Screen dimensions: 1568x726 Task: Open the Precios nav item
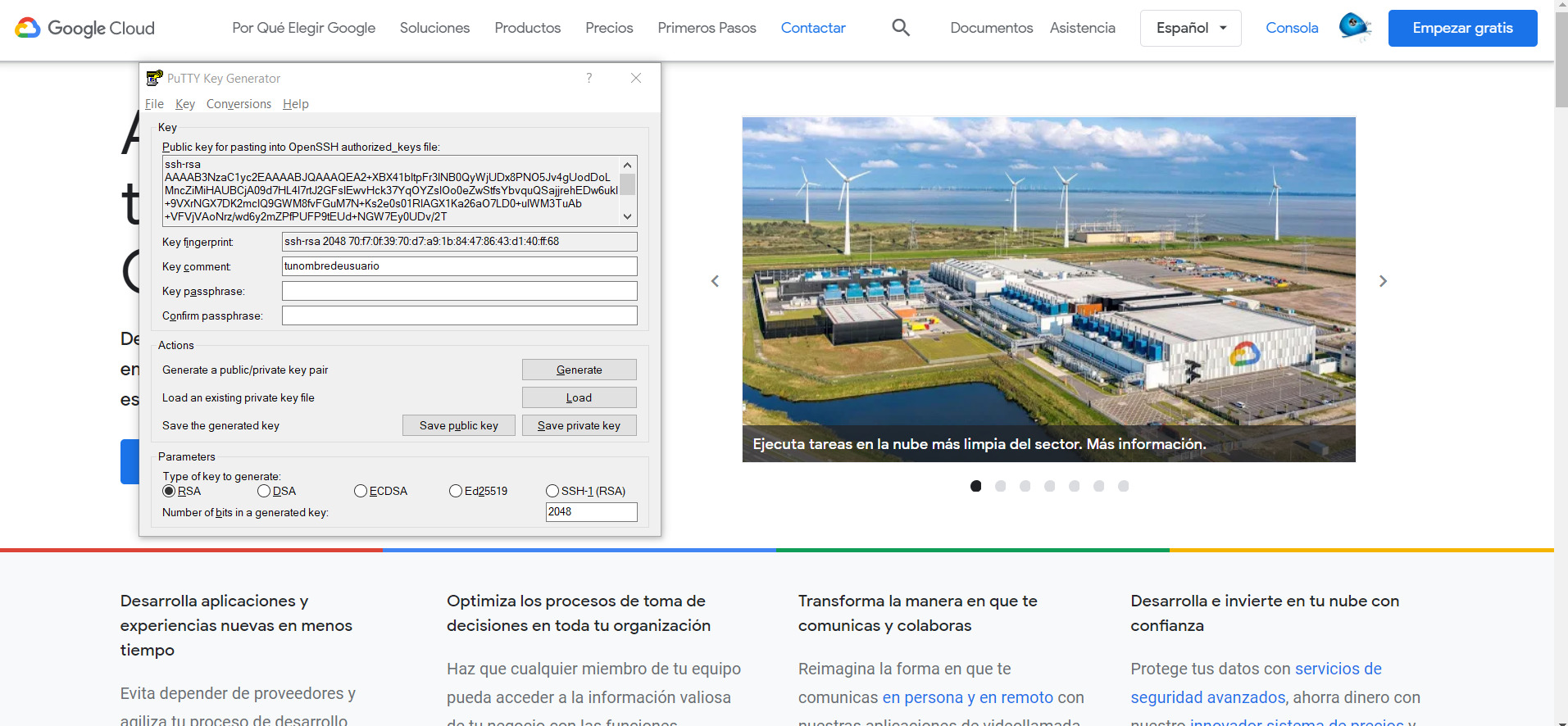609,28
